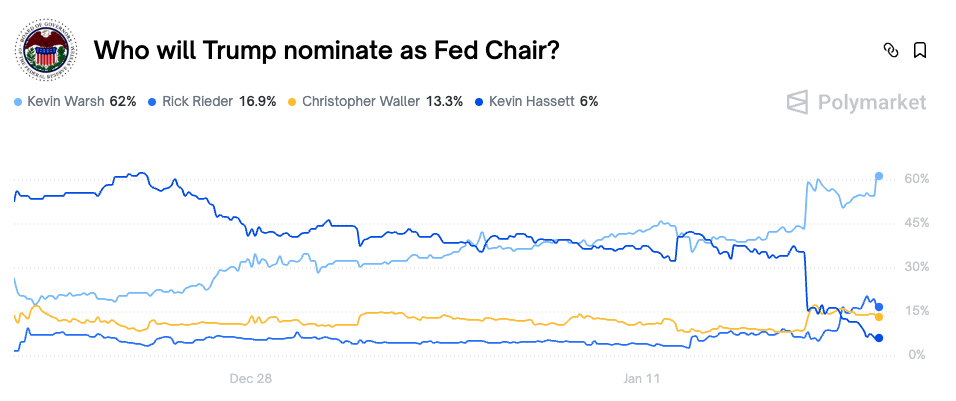956x401 pixels.
Task: Click the 60% y-axis label
Action: [917, 179]
